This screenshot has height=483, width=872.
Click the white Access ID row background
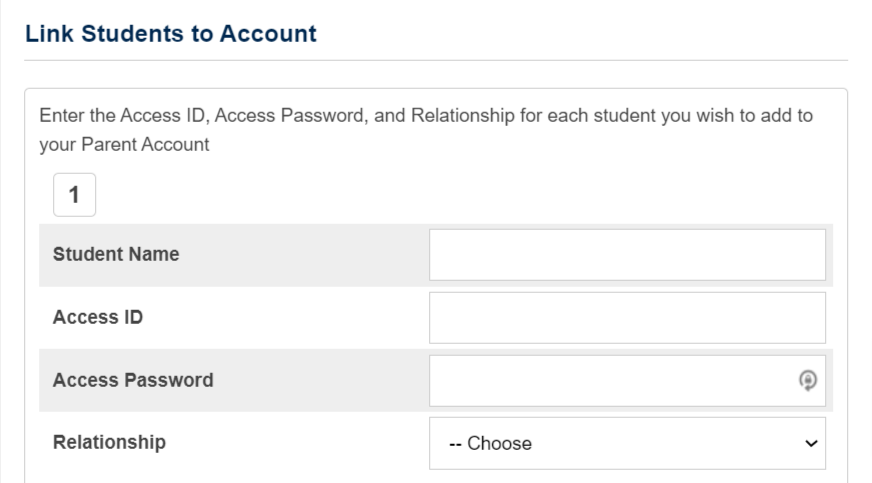(300, 318)
